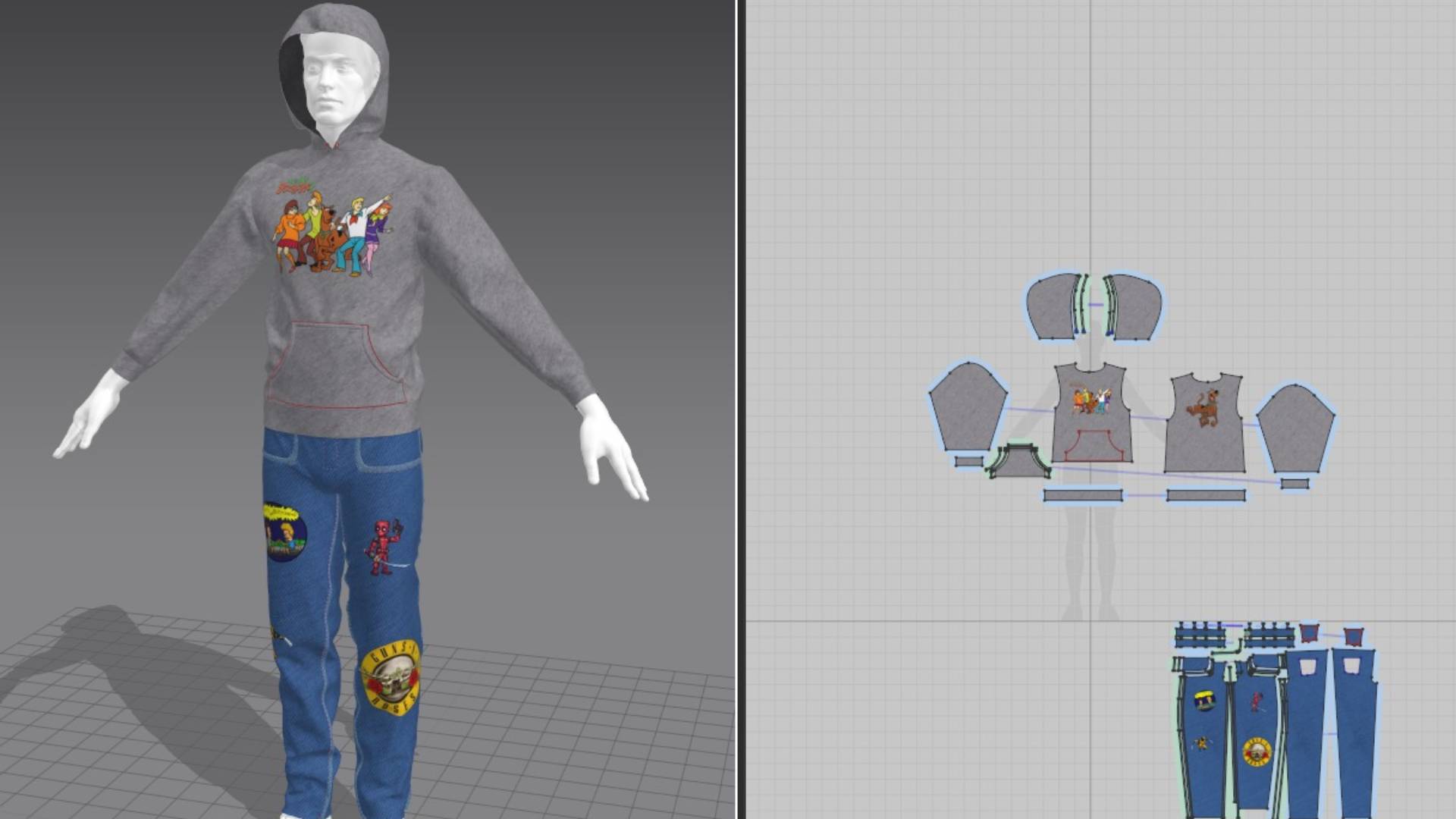Viewport: 1456px width, 819px height.
Task: Click the purple sewing line between hood pieces
Action: [x=1096, y=305]
